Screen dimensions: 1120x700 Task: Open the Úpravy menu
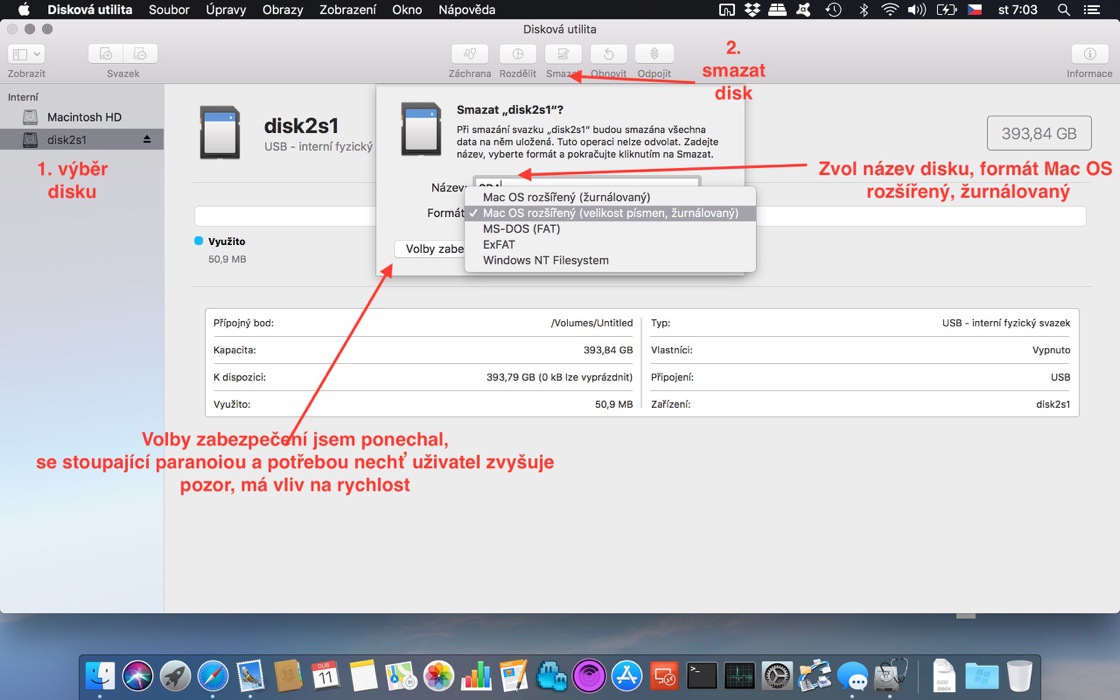226,9
